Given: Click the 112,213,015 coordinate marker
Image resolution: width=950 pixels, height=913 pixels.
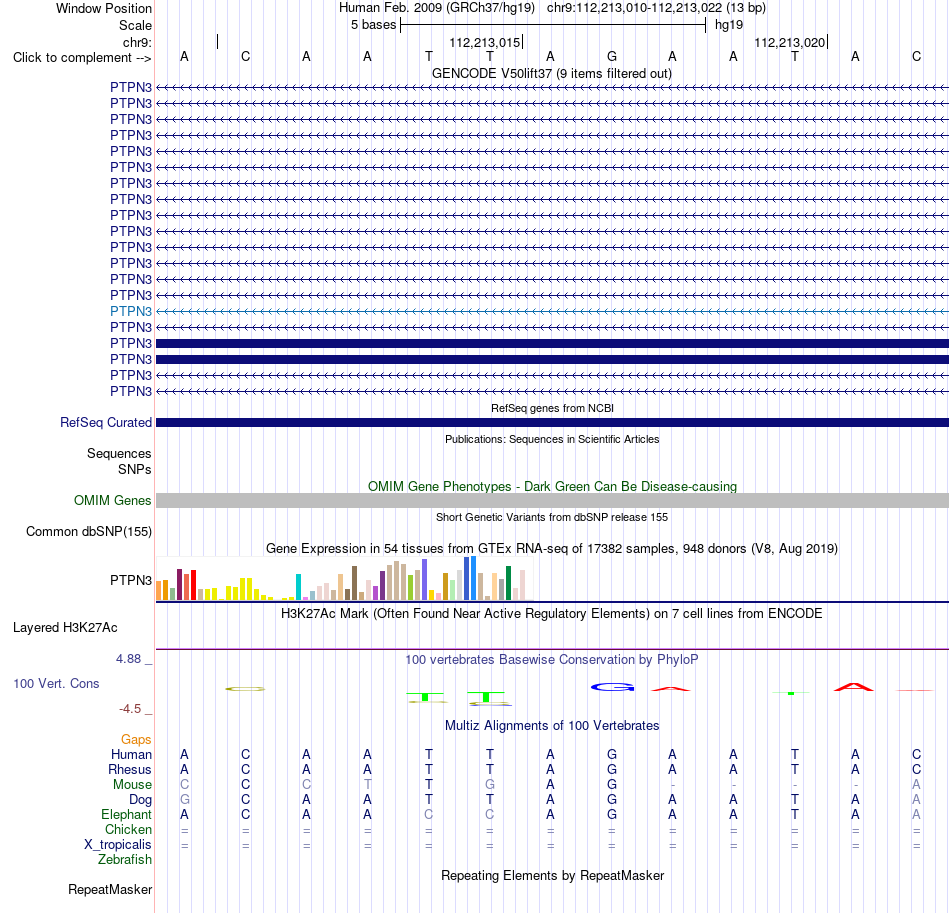Looking at the screenshot, I should tap(485, 42).
